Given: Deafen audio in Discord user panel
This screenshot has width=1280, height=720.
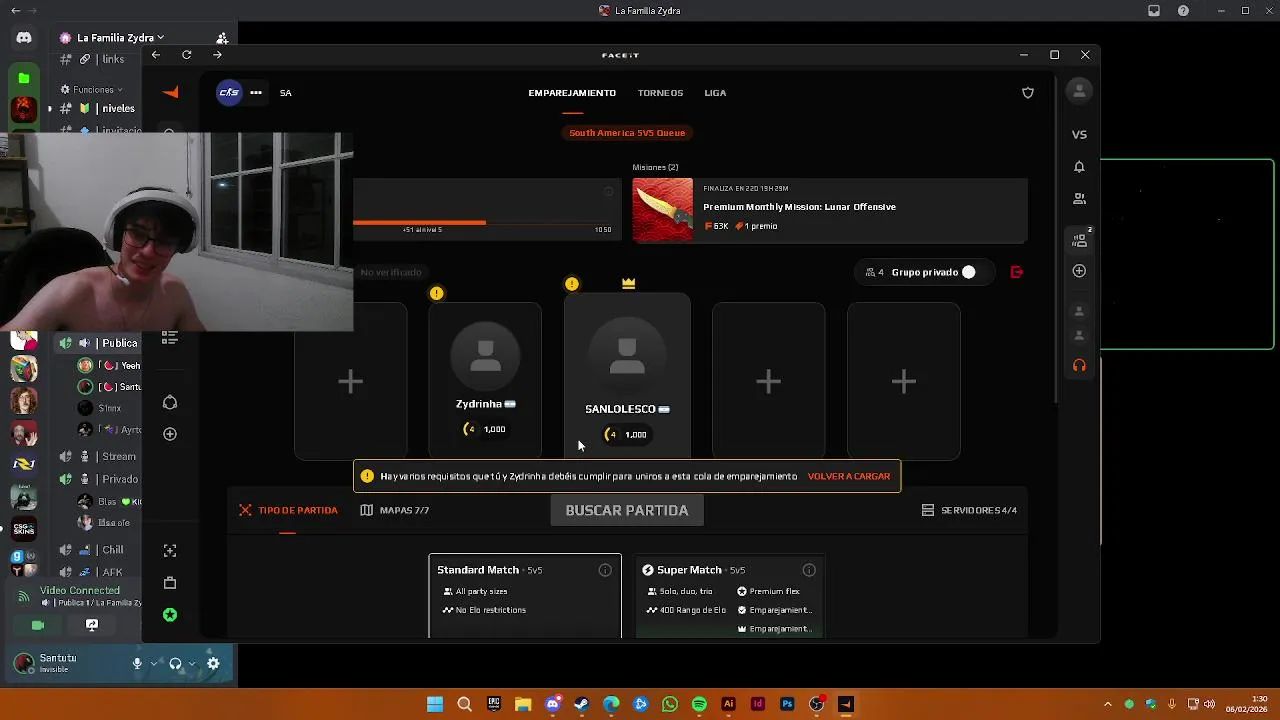Looking at the screenshot, I should (175, 663).
